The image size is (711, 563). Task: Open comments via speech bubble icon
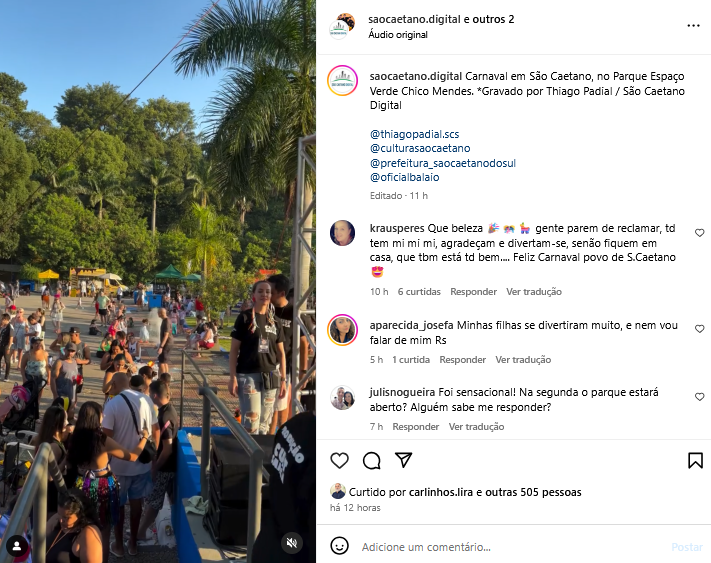371,461
